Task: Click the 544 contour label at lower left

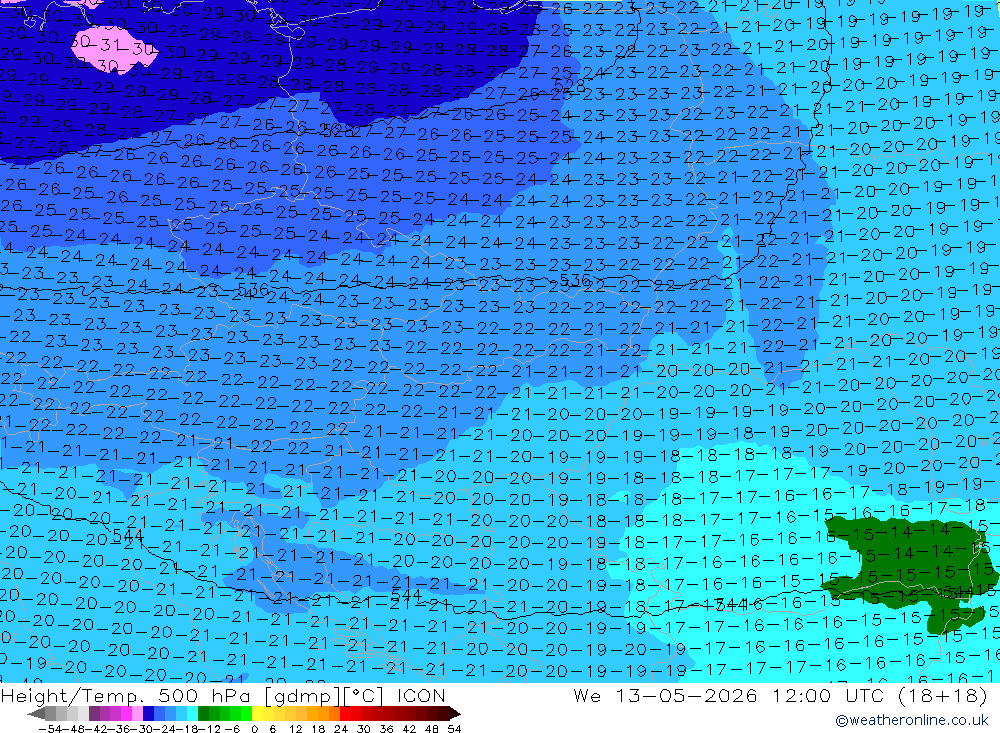Action: click(128, 536)
